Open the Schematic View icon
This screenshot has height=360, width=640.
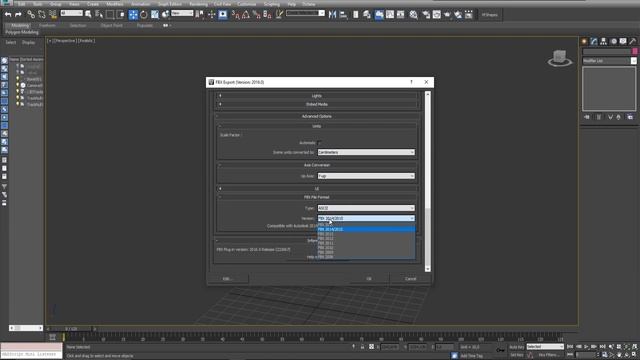click(401, 15)
